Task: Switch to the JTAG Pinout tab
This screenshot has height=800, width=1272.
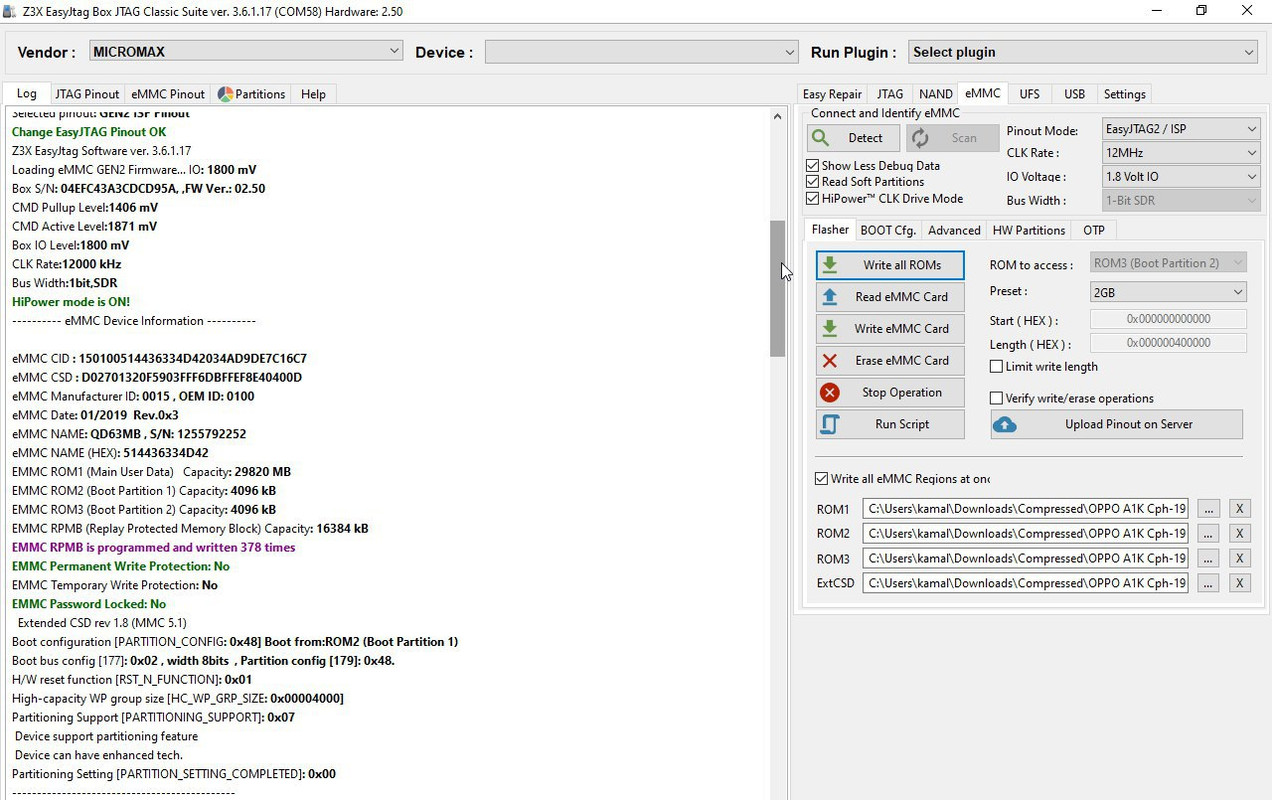Action: click(87, 94)
